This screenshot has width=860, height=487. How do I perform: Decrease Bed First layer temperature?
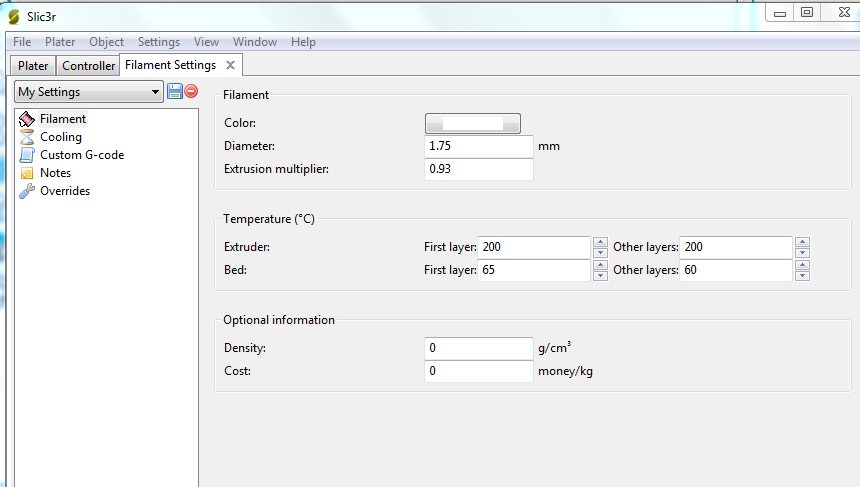(x=600, y=275)
